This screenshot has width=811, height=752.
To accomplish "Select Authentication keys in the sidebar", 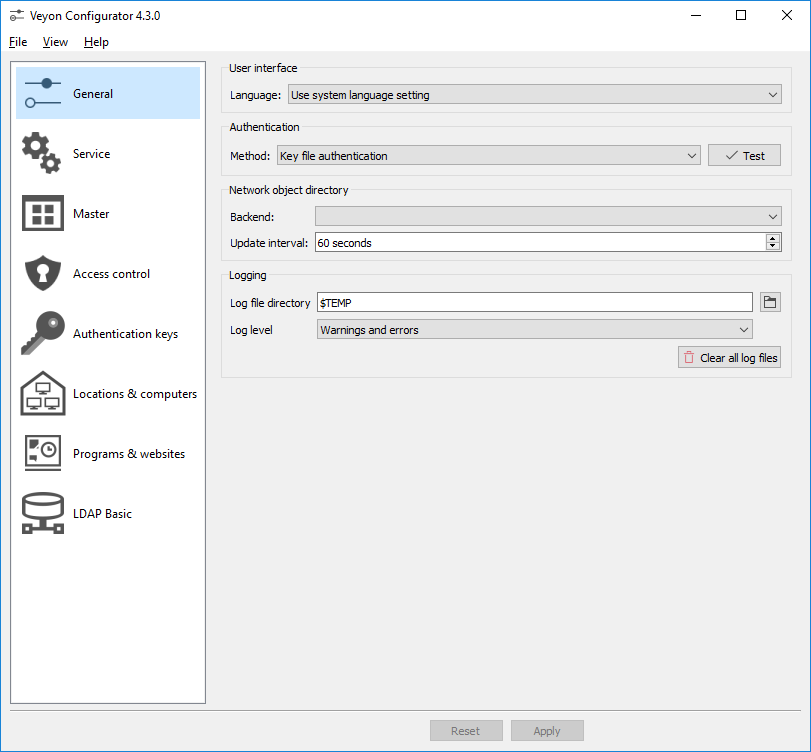I will (x=108, y=333).
